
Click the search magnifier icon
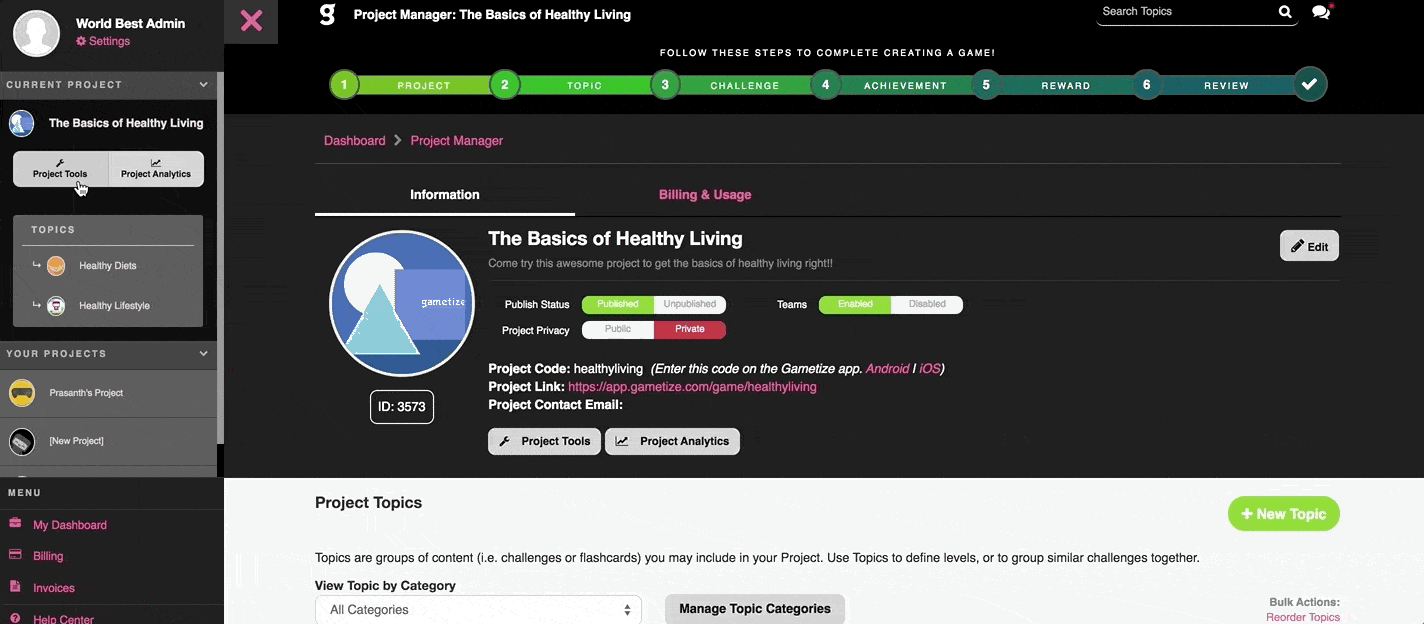pos(1285,12)
